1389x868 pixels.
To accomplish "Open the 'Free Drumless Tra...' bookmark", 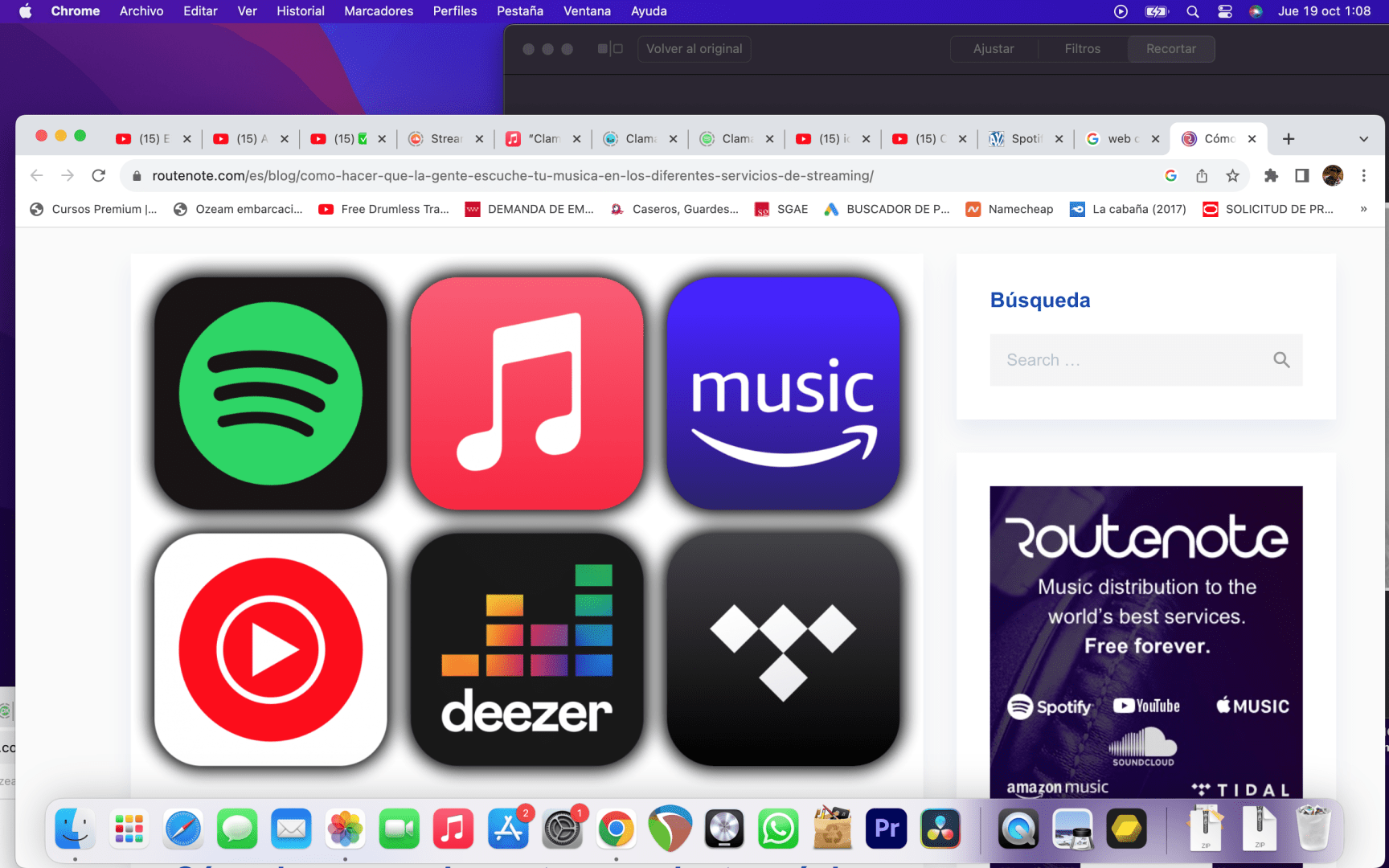I will 383,209.
